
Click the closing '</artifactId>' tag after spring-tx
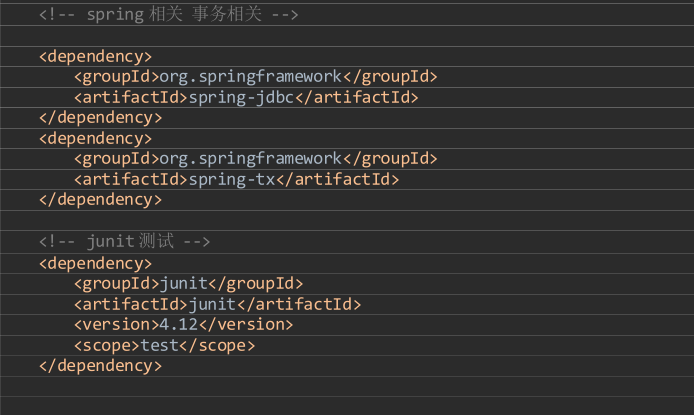[337, 180]
